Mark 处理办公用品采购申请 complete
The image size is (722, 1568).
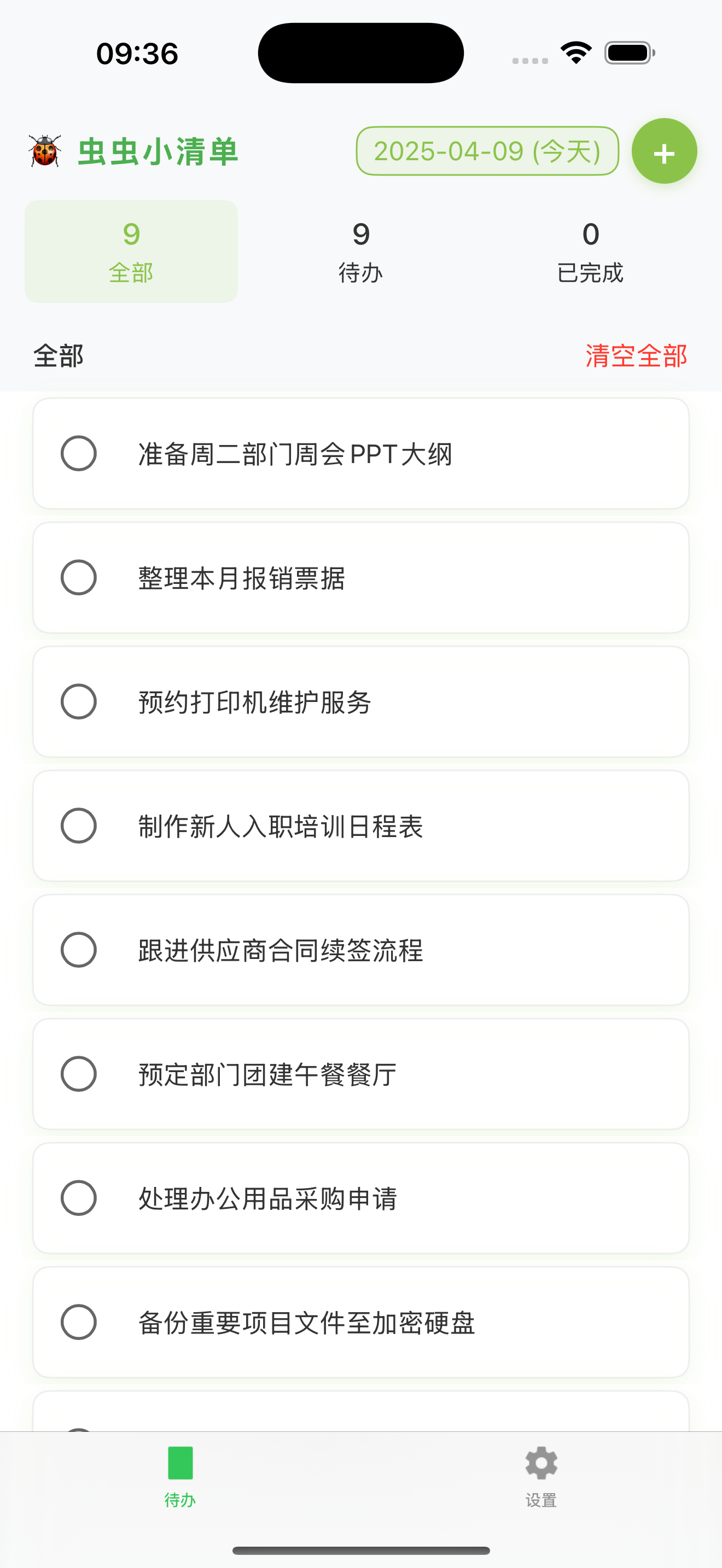[x=79, y=1198]
